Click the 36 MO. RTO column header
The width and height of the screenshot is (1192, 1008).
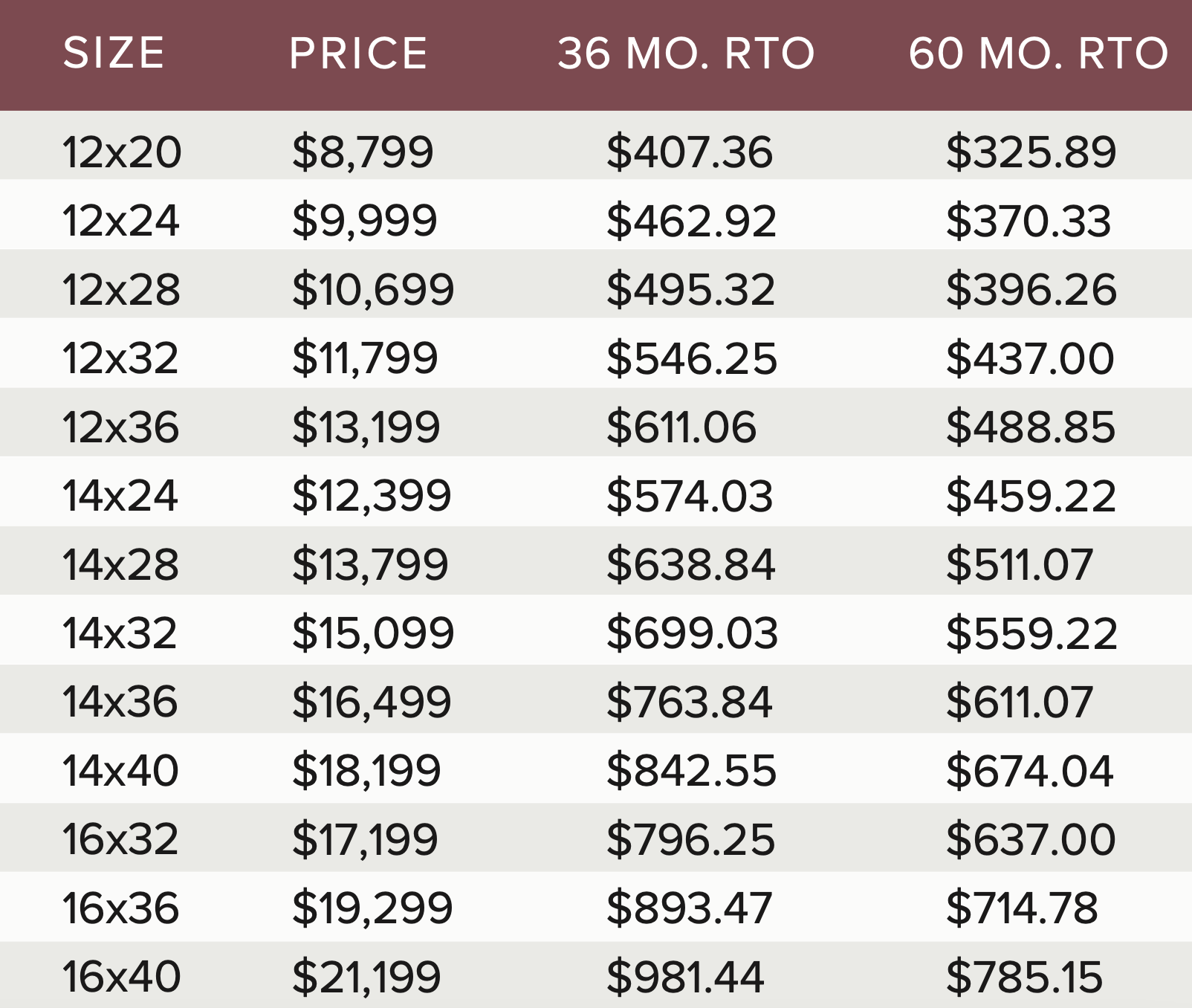click(x=687, y=53)
